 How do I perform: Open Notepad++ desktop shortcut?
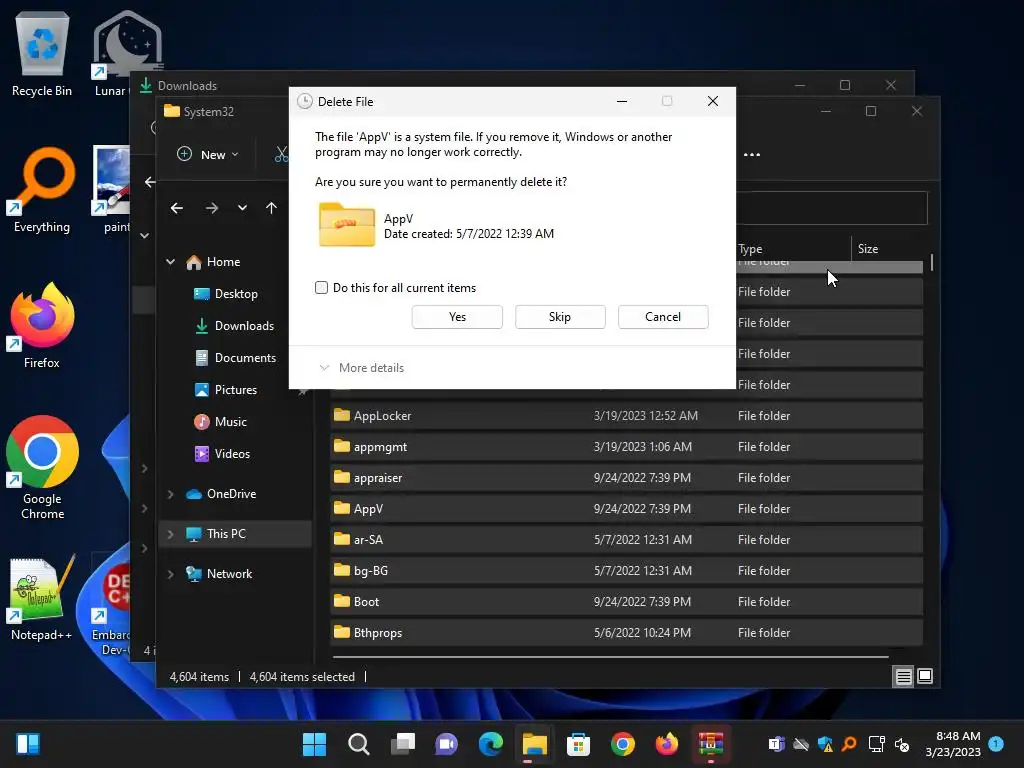(42, 598)
